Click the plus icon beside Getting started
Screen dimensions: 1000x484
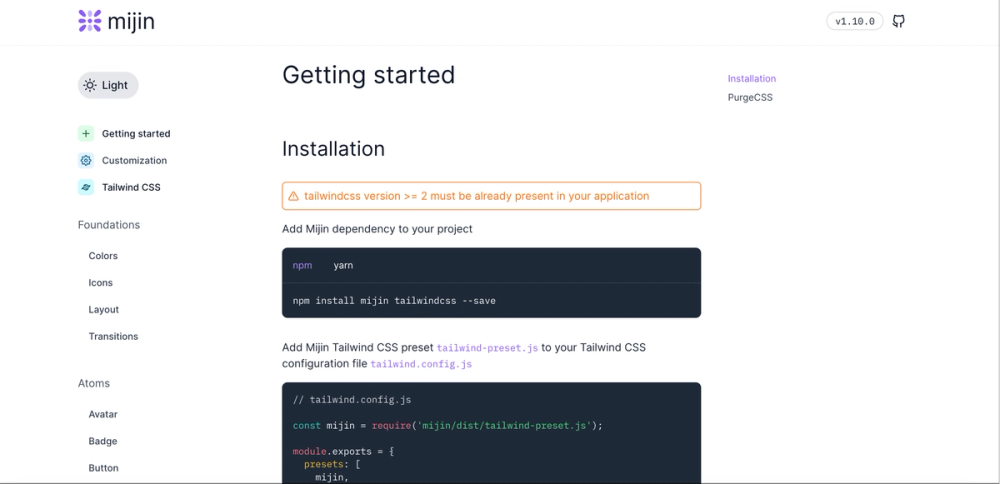coord(86,134)
